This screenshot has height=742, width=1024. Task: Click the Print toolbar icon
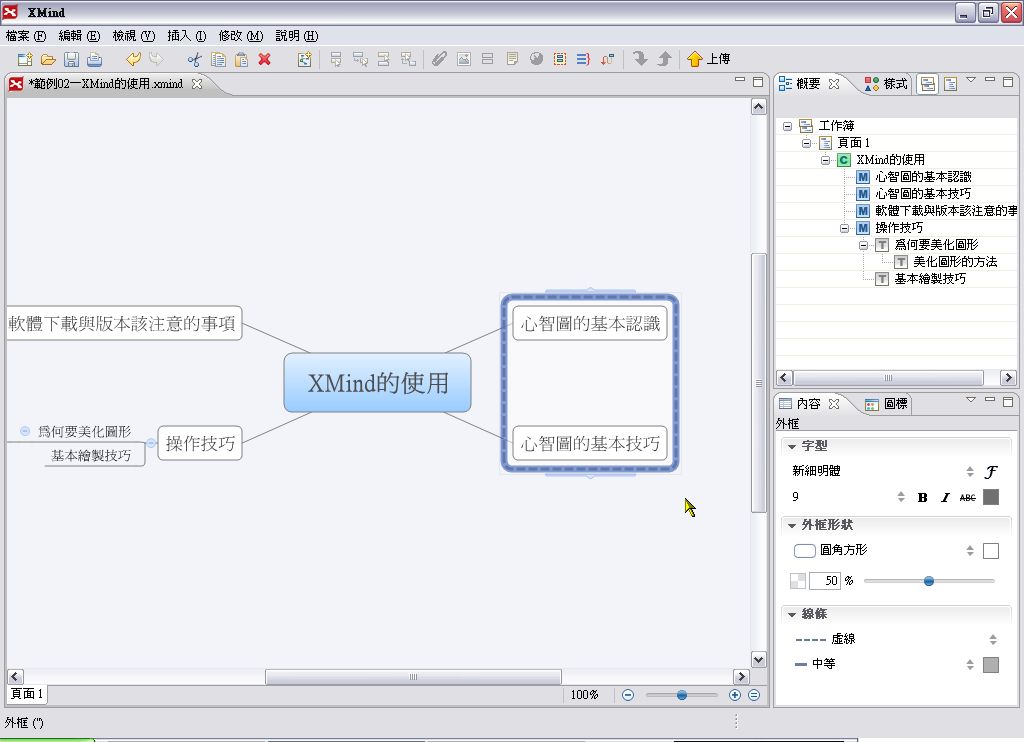(95, 59)
